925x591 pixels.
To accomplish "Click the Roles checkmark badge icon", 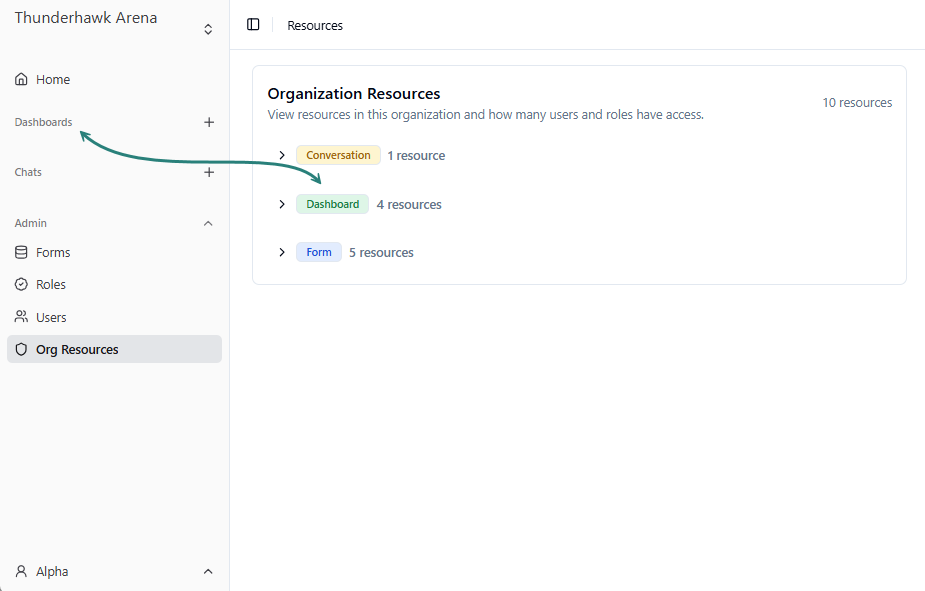I will click(21, 285).
